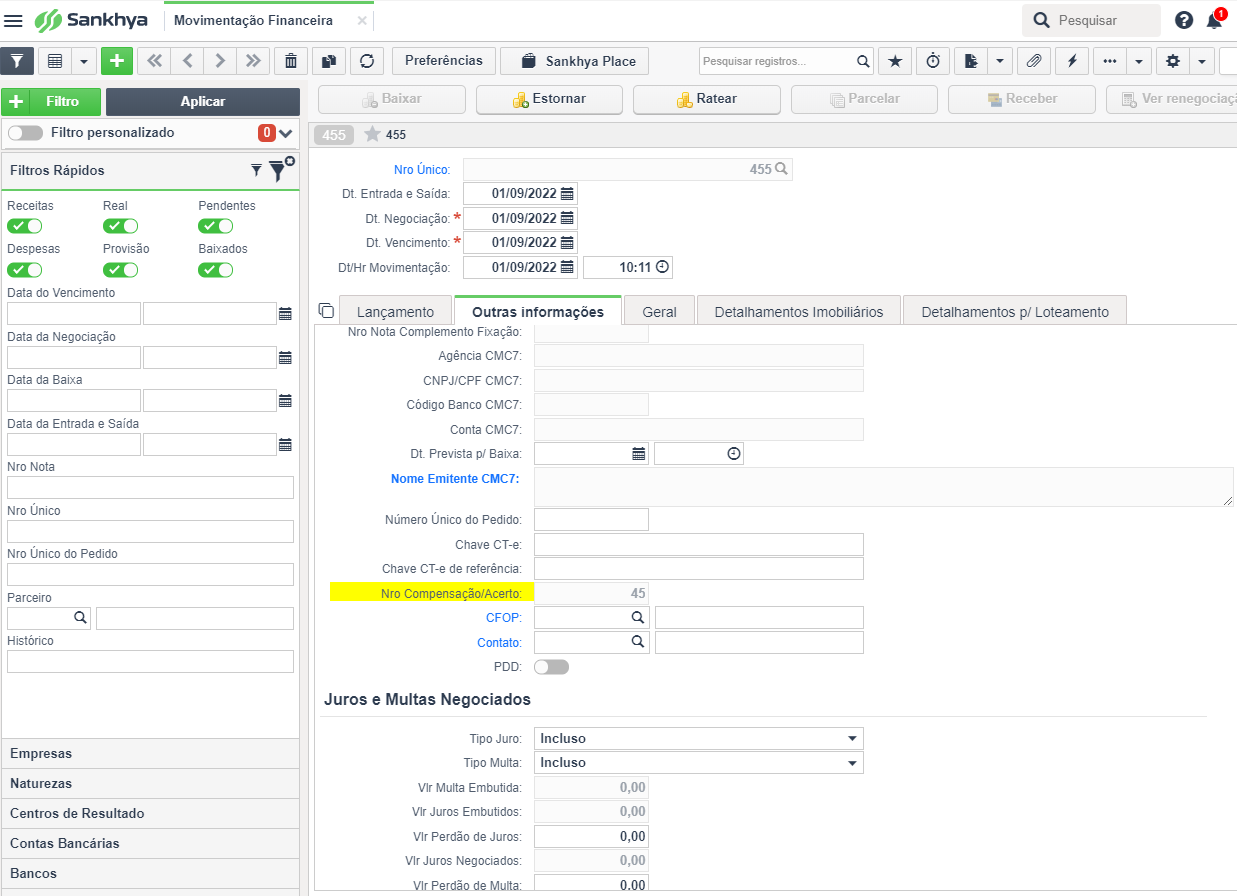Go to the last record arrow
The height and width of the screenshot is (896, 1237).
[x=252, y=61]
